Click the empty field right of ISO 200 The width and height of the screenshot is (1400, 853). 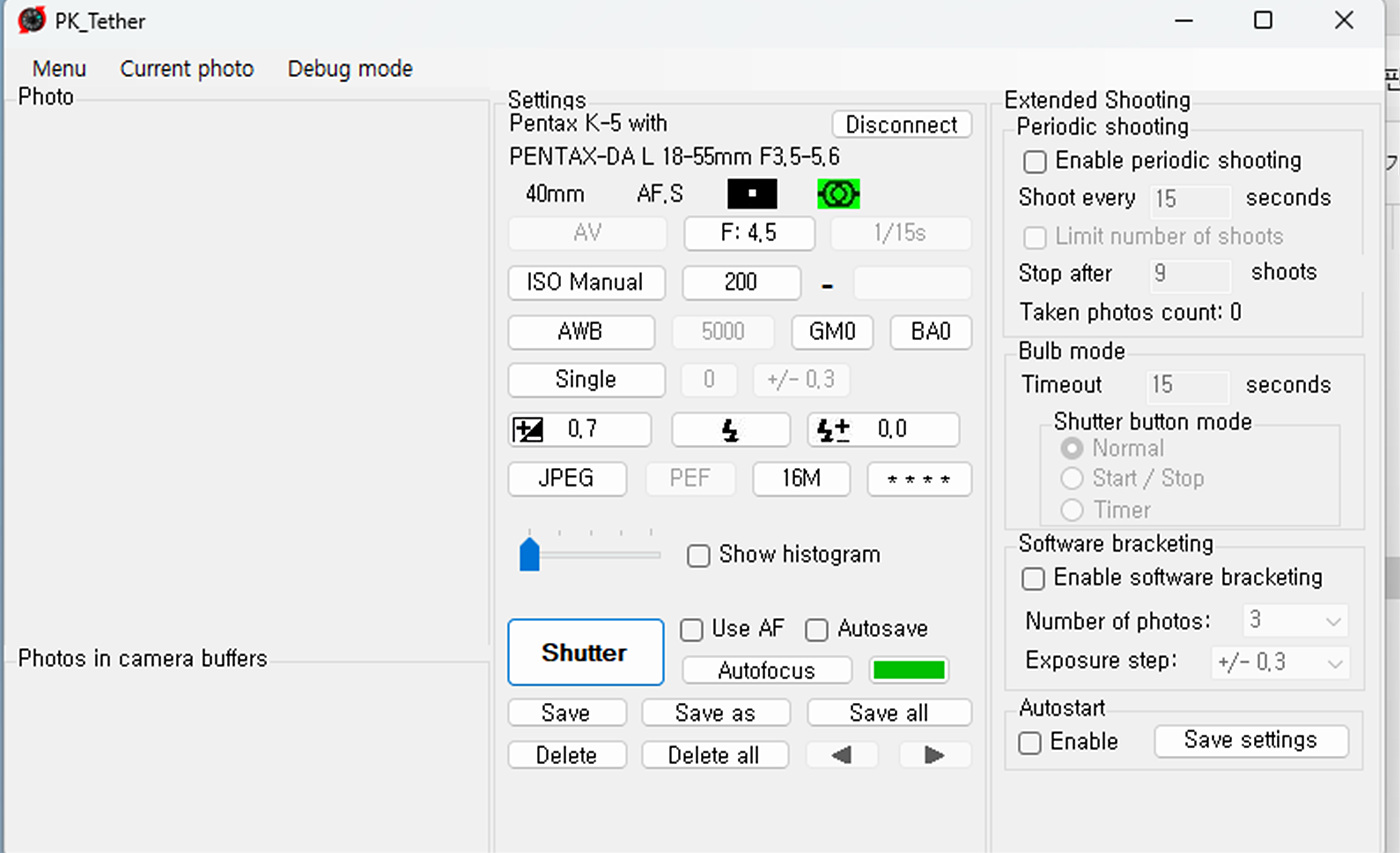(912, 283)
